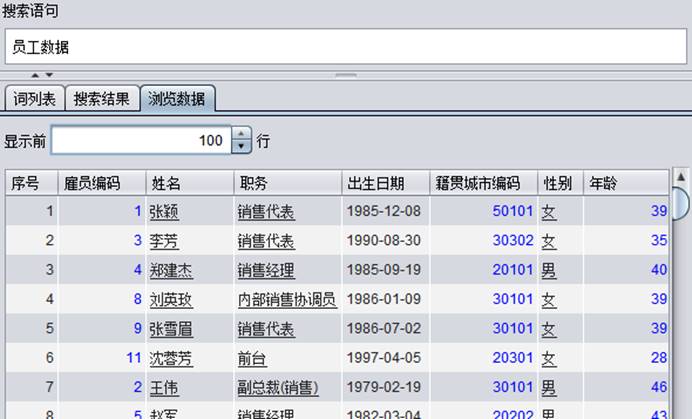This screenshot has height=419, width=692.
Task: Open the 张颖 name link
Action: (x=164, y=212)
